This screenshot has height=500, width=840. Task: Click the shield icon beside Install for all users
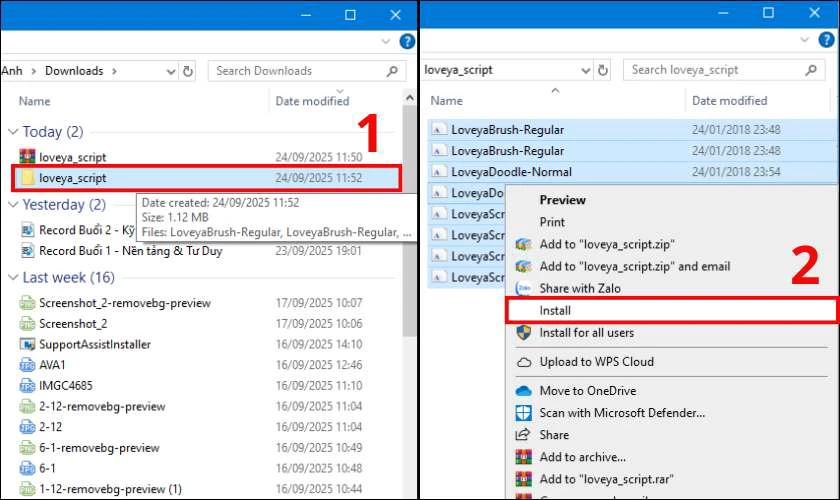(x=523, y=332)
